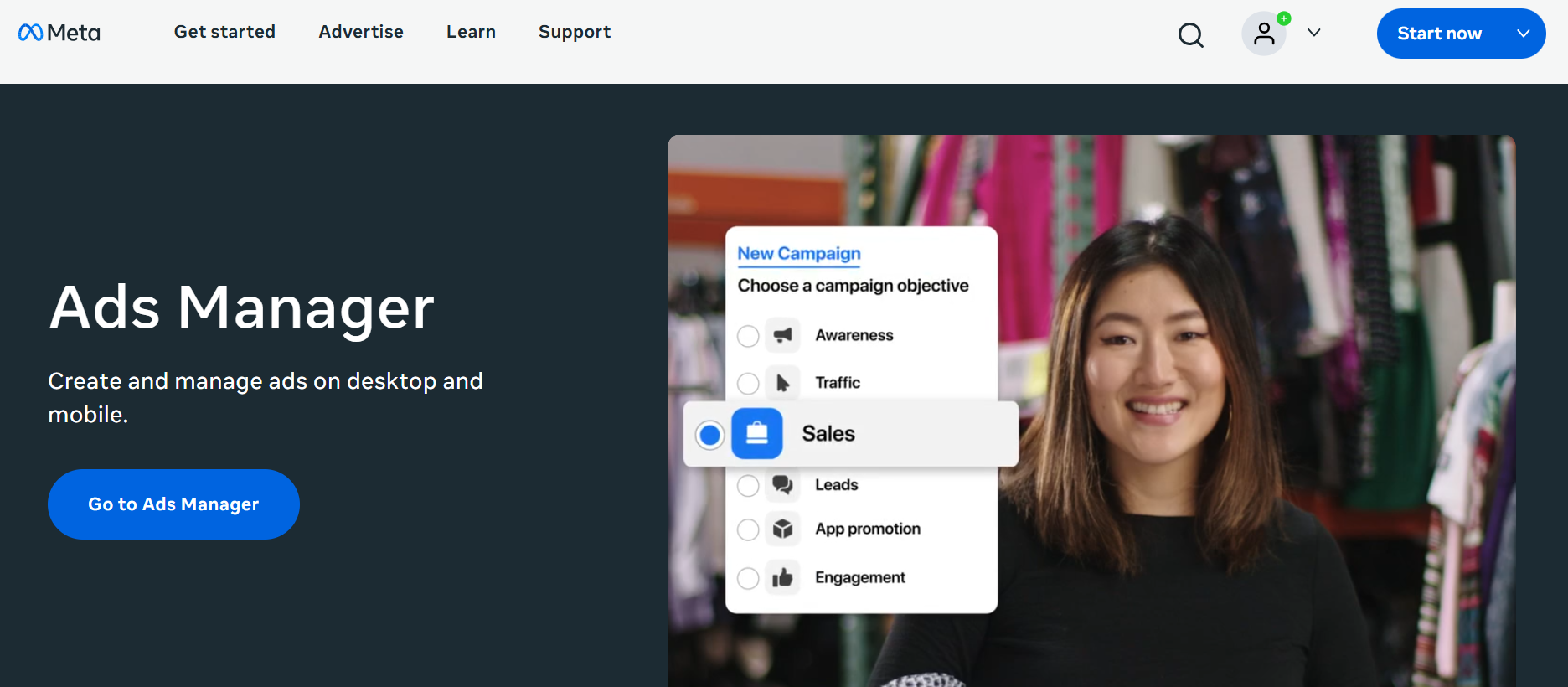Click Go to Ads Manager button
This screenshot has height=687, width=1568.
(x=173, y=504)
